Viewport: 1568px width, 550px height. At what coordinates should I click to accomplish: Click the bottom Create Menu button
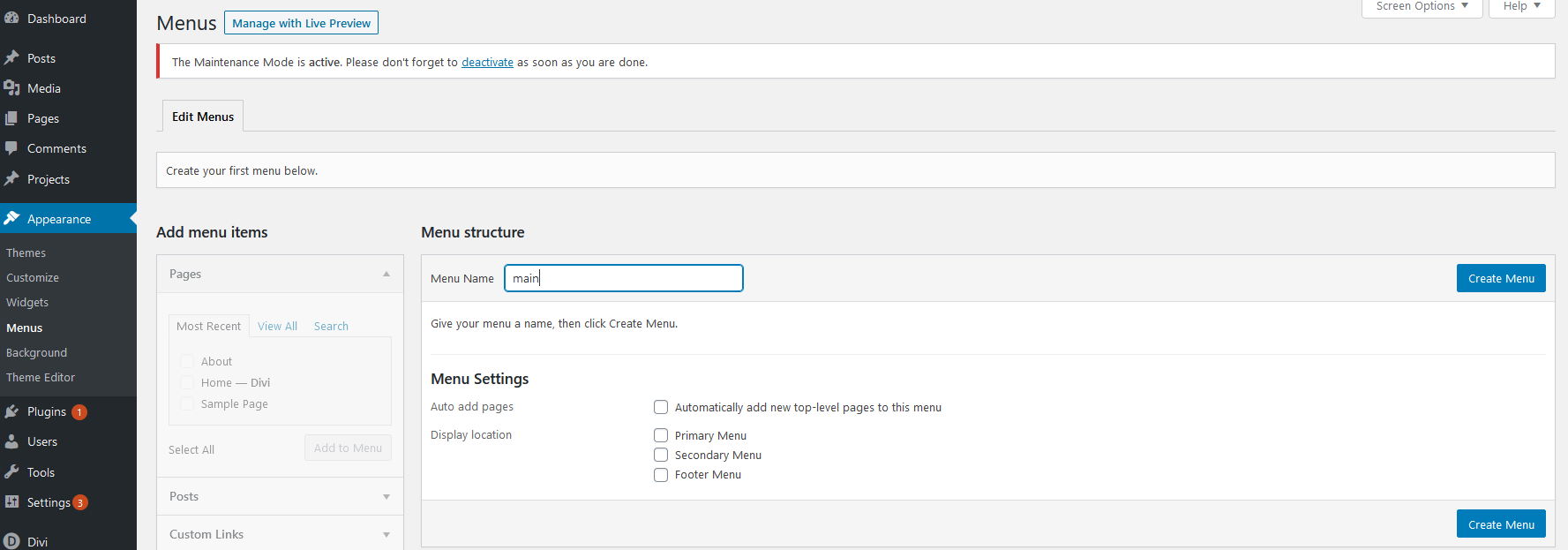click(x=1501, y=524)
